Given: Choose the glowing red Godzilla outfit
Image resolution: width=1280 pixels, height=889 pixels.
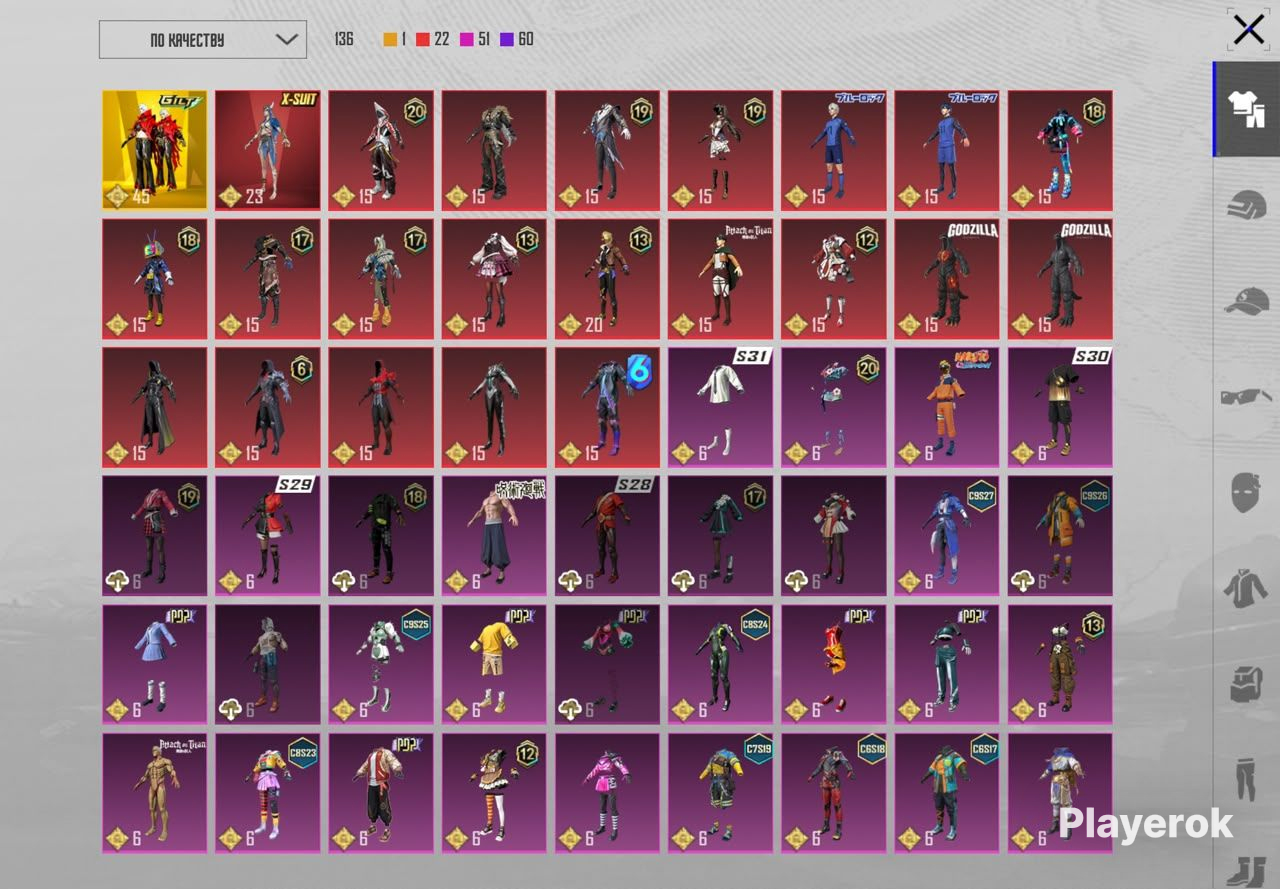Looking at the screenshot, I should (947, 279).
